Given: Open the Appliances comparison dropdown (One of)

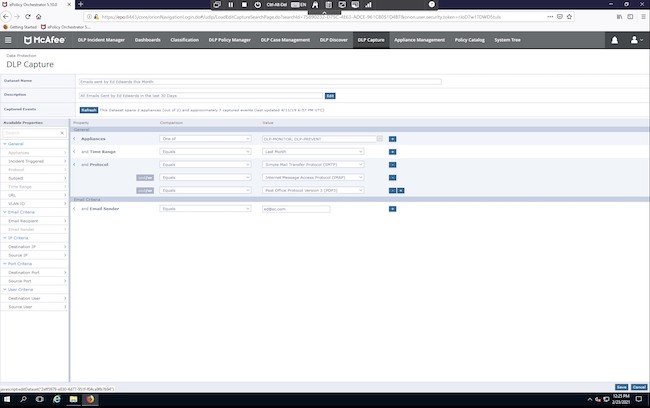Looking at the screenshot, I should tap(205, 139).
